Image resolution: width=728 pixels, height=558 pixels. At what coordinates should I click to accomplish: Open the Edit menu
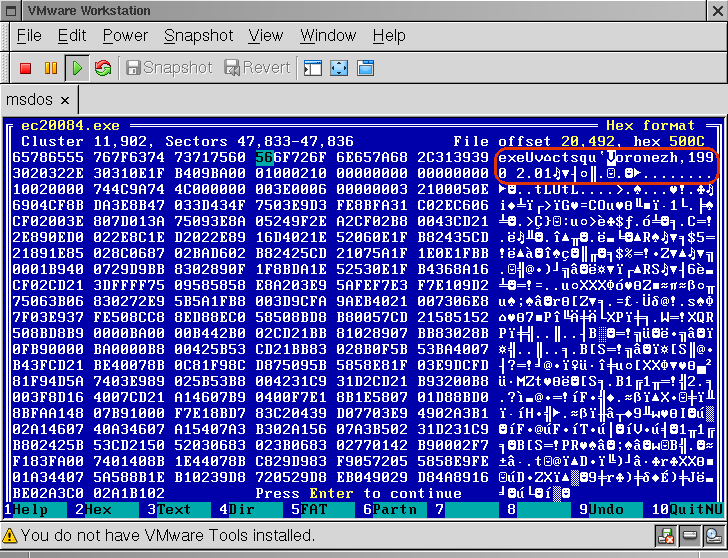click(x=72, y=36)
